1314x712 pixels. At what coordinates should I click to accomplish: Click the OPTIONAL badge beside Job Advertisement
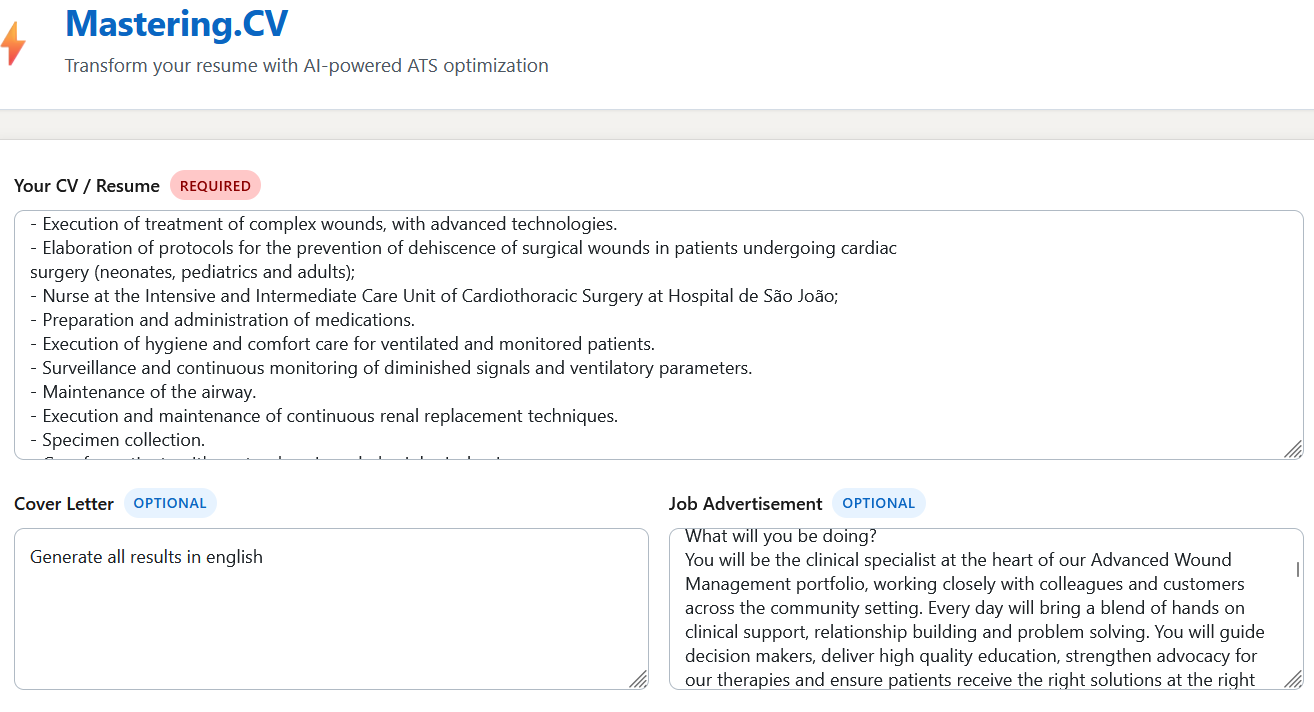pos(879,502)
